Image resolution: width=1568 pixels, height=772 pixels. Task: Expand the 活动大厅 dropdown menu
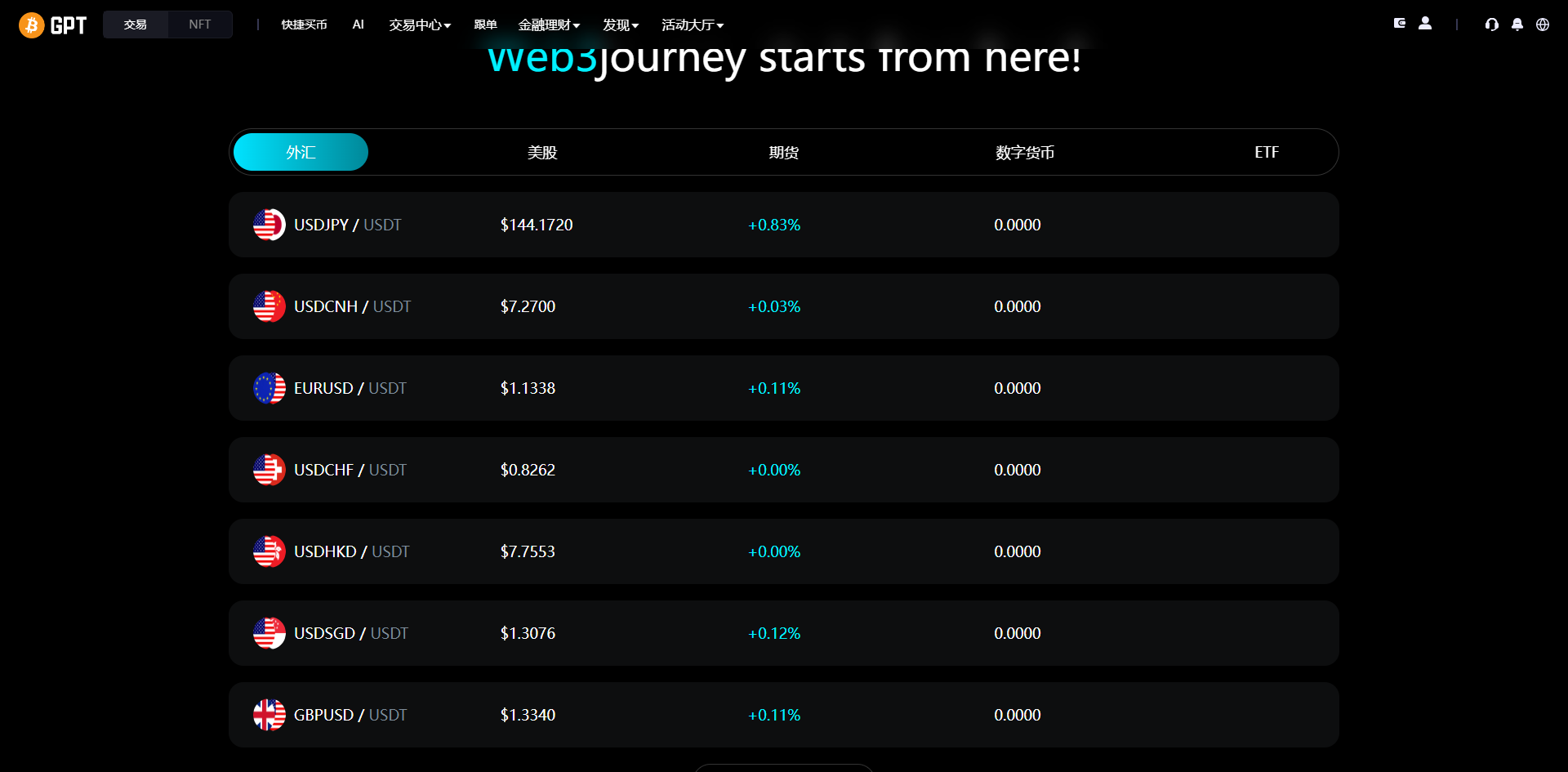tap(693, 25)
